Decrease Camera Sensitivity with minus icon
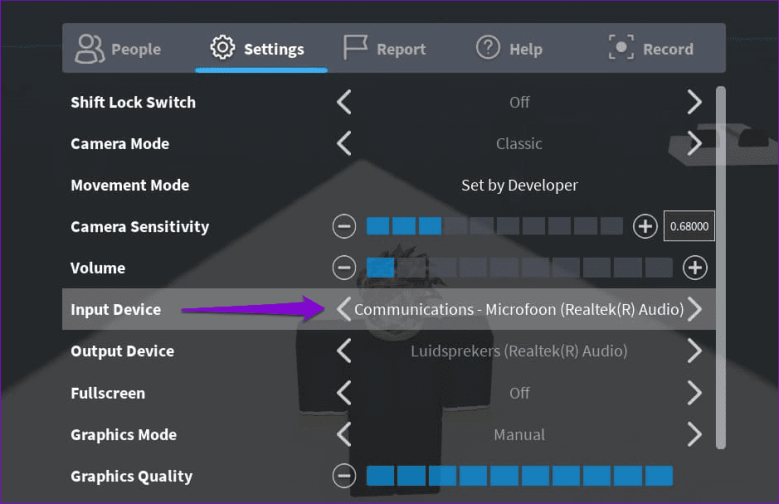The height and width of the screenshot is (504, 779). click(344, 227)
